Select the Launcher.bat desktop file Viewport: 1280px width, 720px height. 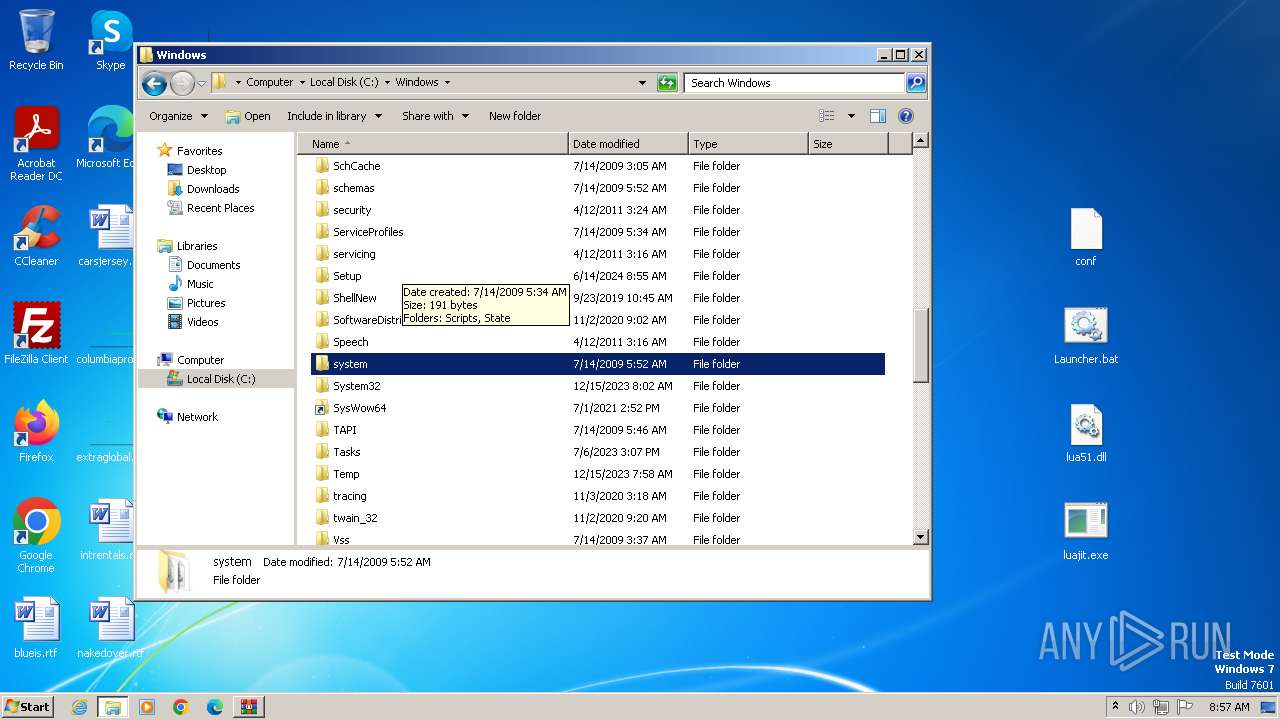1086,335
